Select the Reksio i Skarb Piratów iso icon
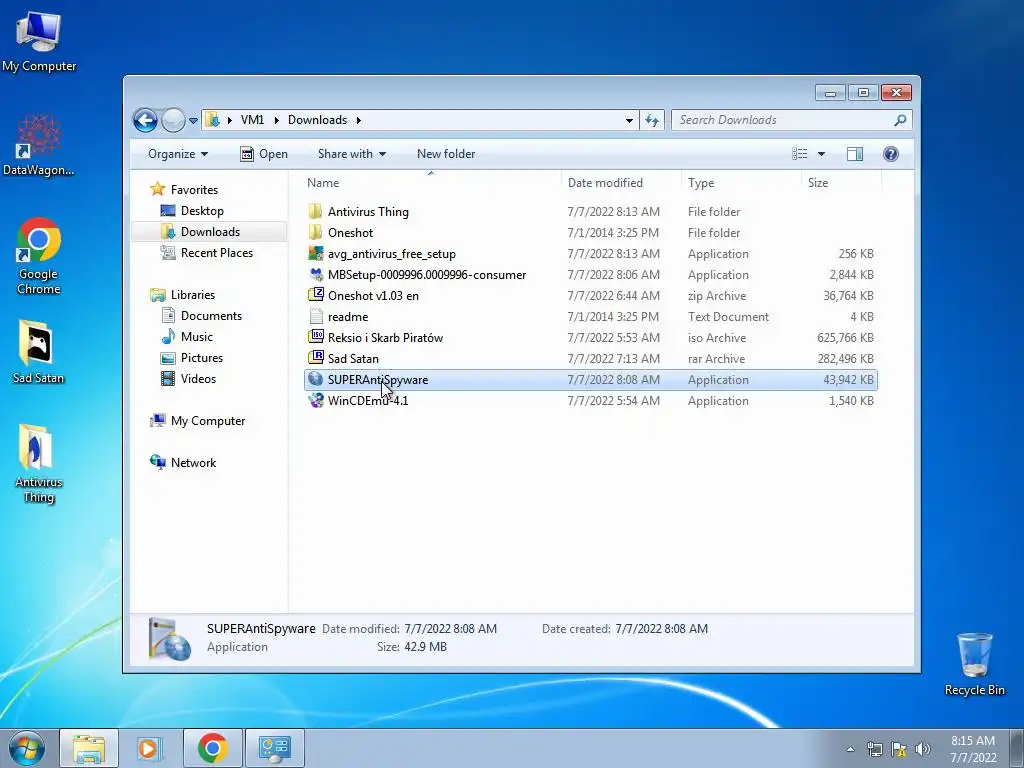 [315, 337]
